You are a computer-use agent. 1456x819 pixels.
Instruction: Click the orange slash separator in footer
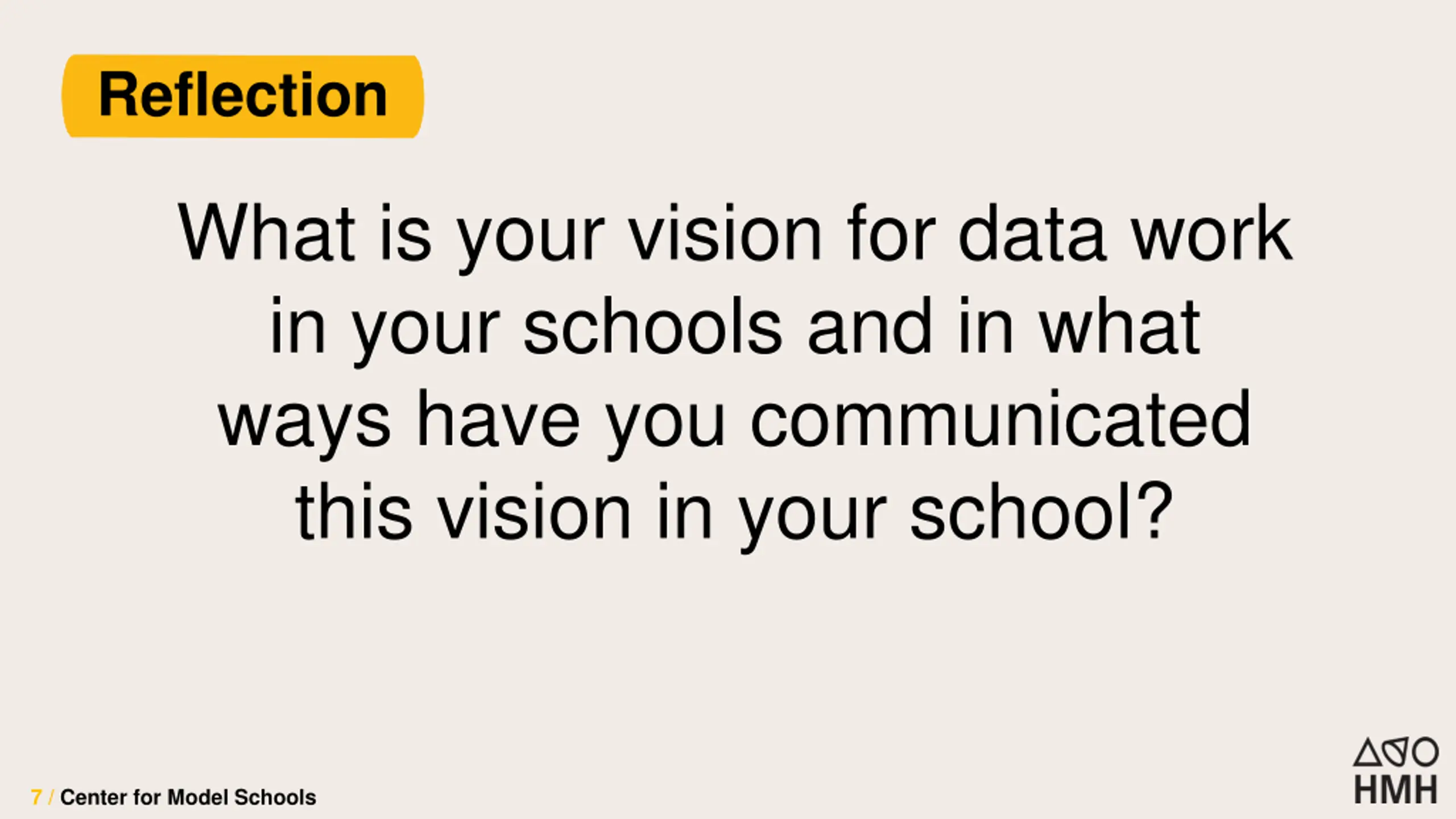[51, 797]
